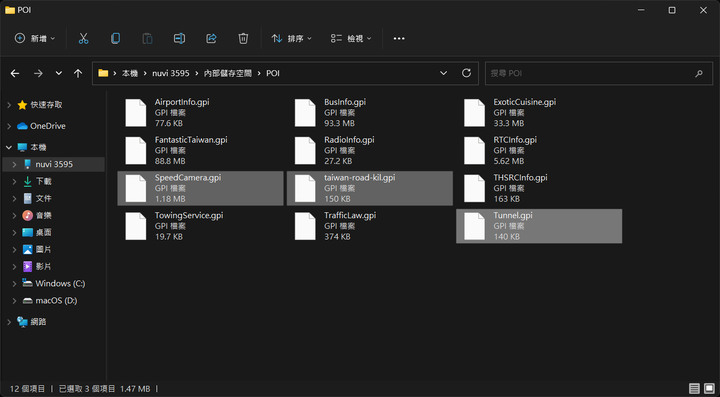Screen dimensions: 720x397
Task: Select 影片 in navigation pane
Action: click(x=44, y=267)
